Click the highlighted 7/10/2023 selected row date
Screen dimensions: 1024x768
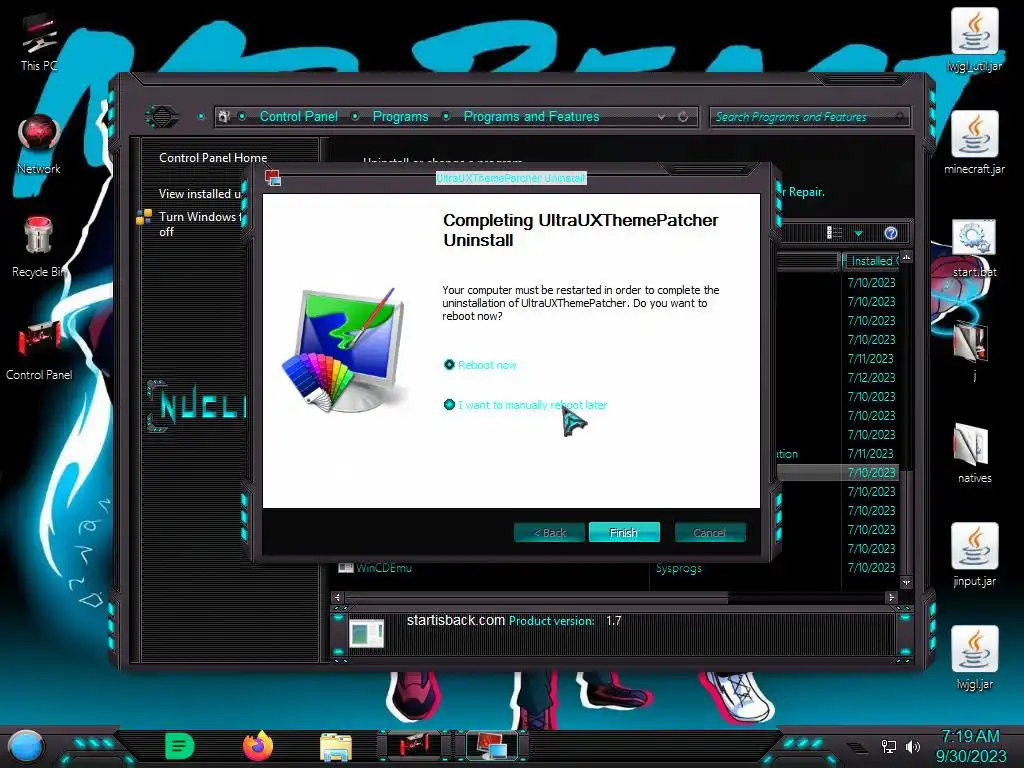click(x=871, y=473)
